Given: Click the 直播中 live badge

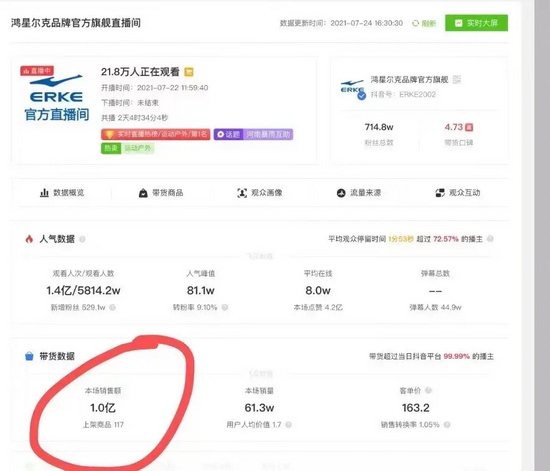Looking at the screenshot, I should point(37,71).
